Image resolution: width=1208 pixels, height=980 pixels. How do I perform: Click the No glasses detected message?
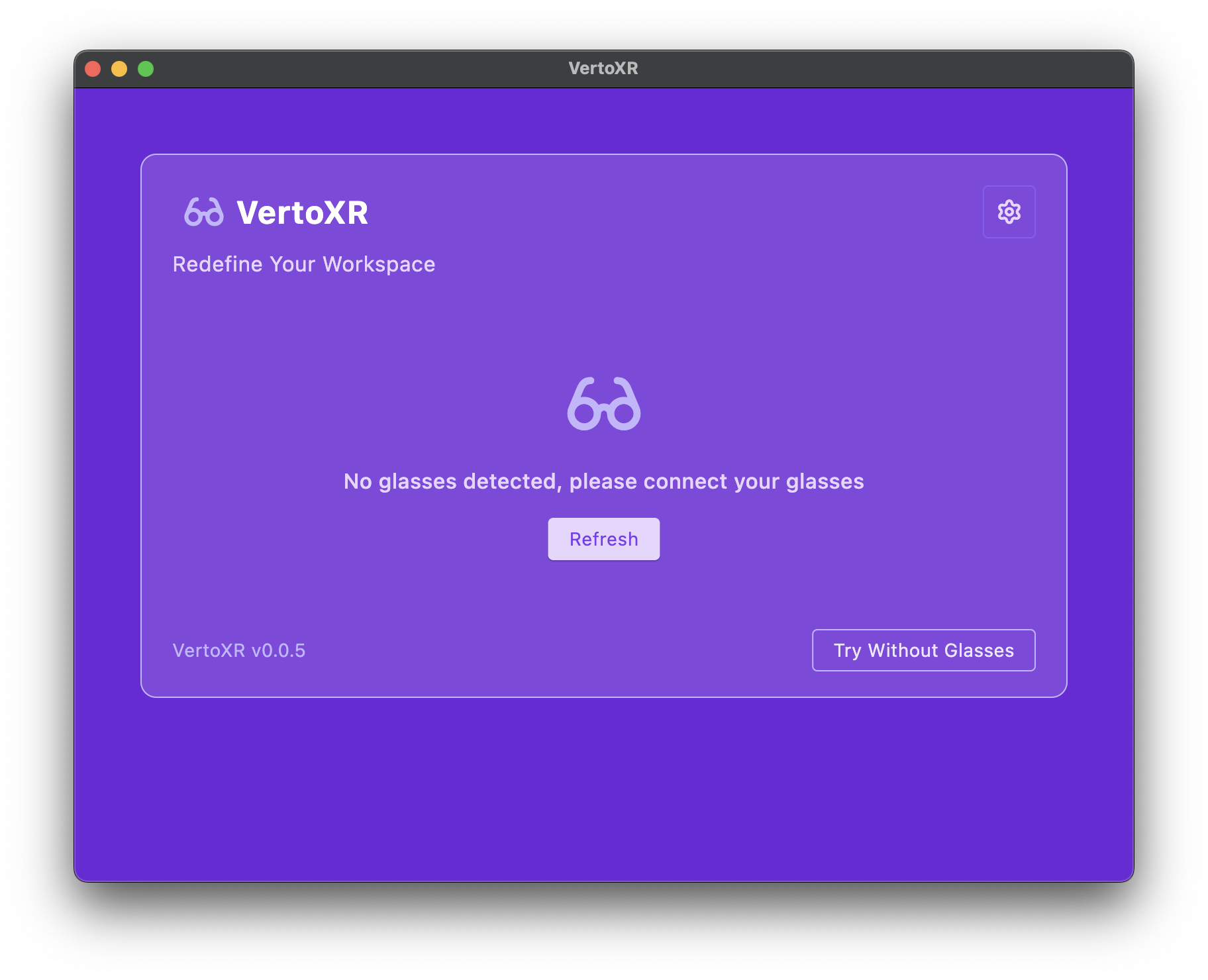603,481
